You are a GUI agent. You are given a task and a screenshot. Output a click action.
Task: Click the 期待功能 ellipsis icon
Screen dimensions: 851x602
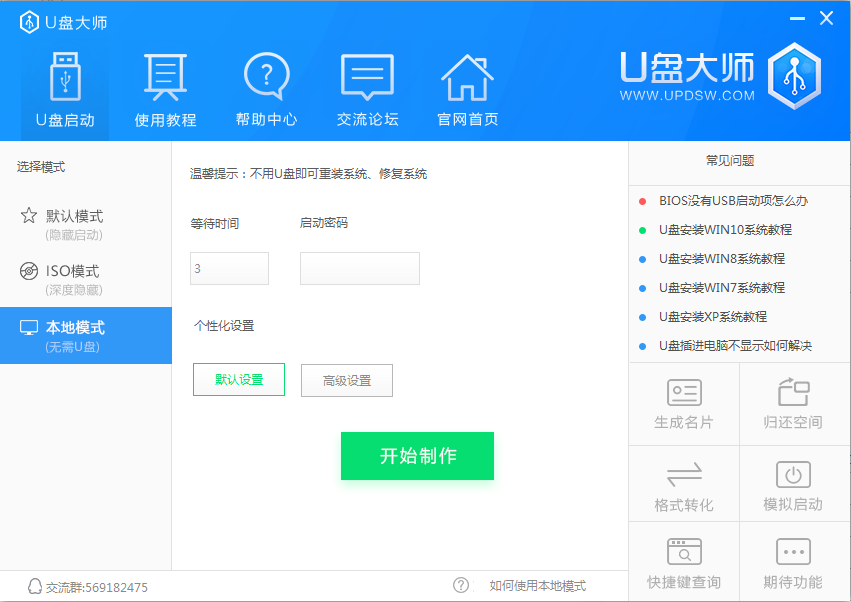point(793,552)
